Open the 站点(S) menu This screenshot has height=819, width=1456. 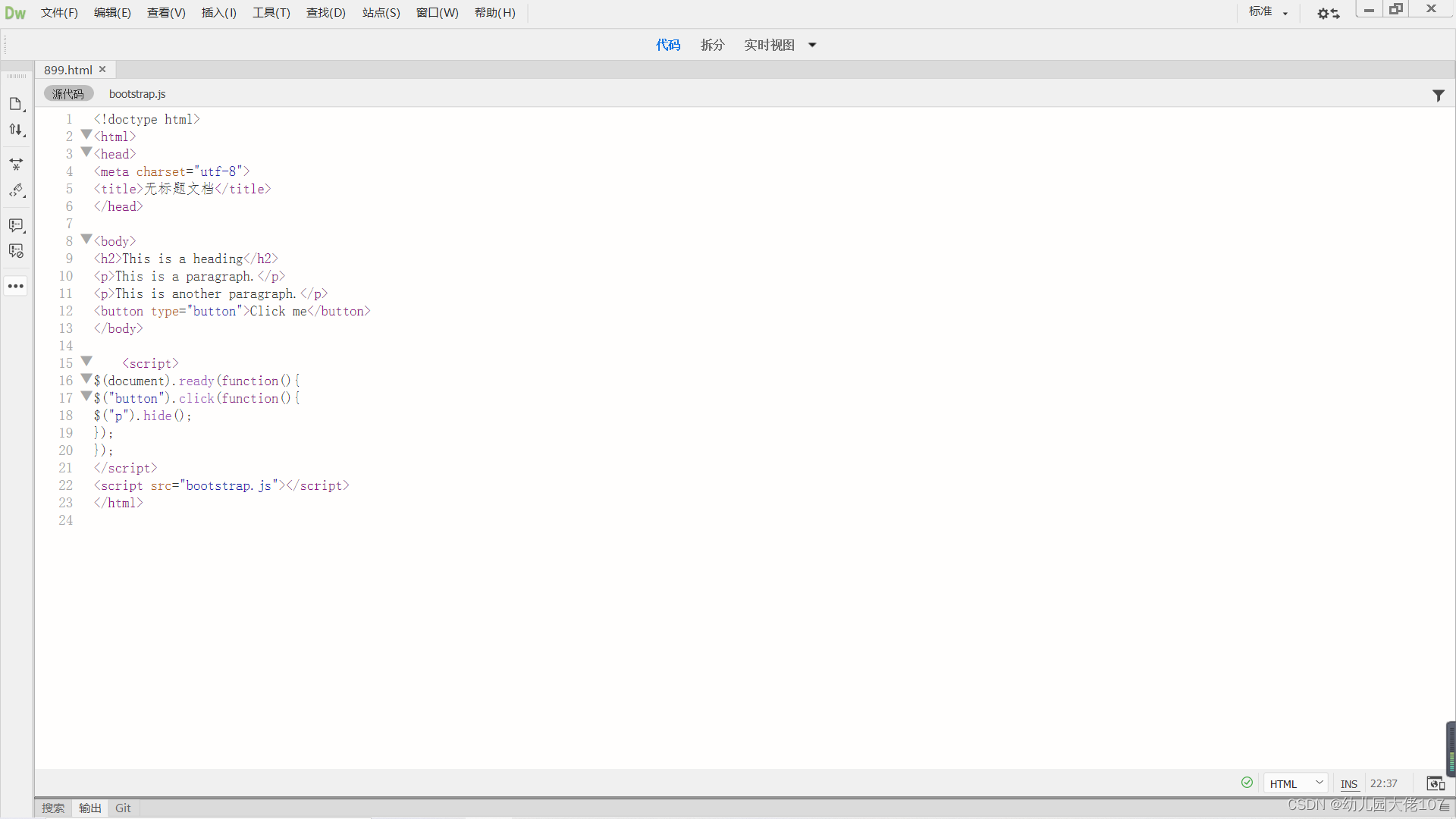point(381,13)
